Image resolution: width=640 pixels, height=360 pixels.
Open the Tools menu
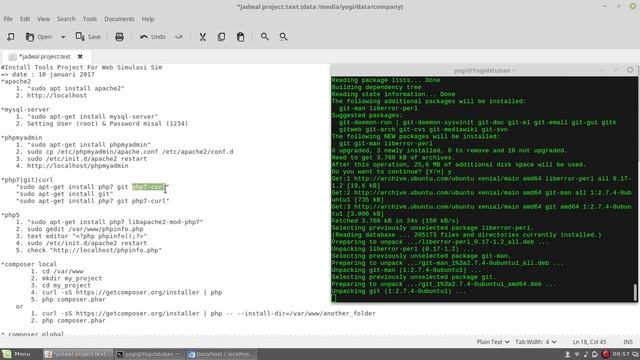coord(90,19)
